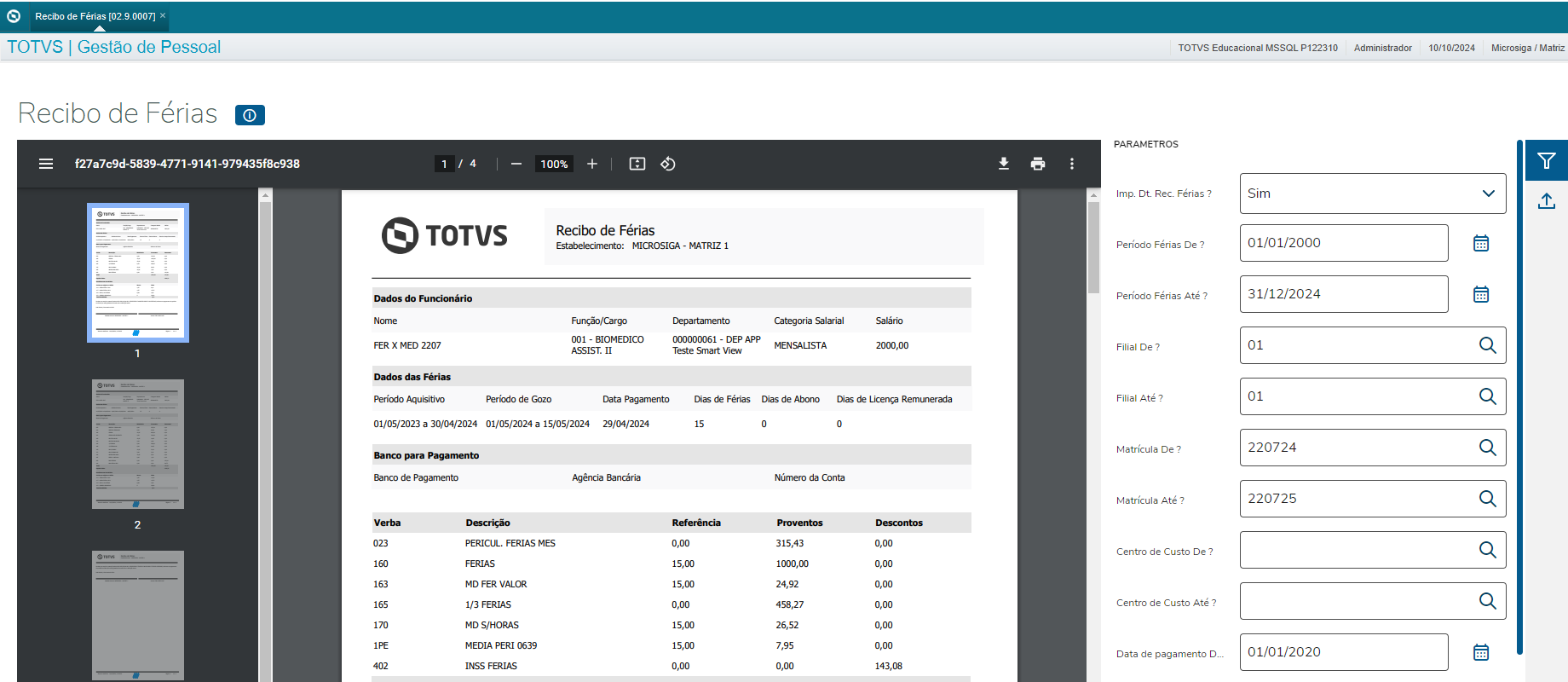Click TOTVS Educacional MSSQL P122310 environment label
This screenshot has width=1568, height=682.
tap(1258, 48)
